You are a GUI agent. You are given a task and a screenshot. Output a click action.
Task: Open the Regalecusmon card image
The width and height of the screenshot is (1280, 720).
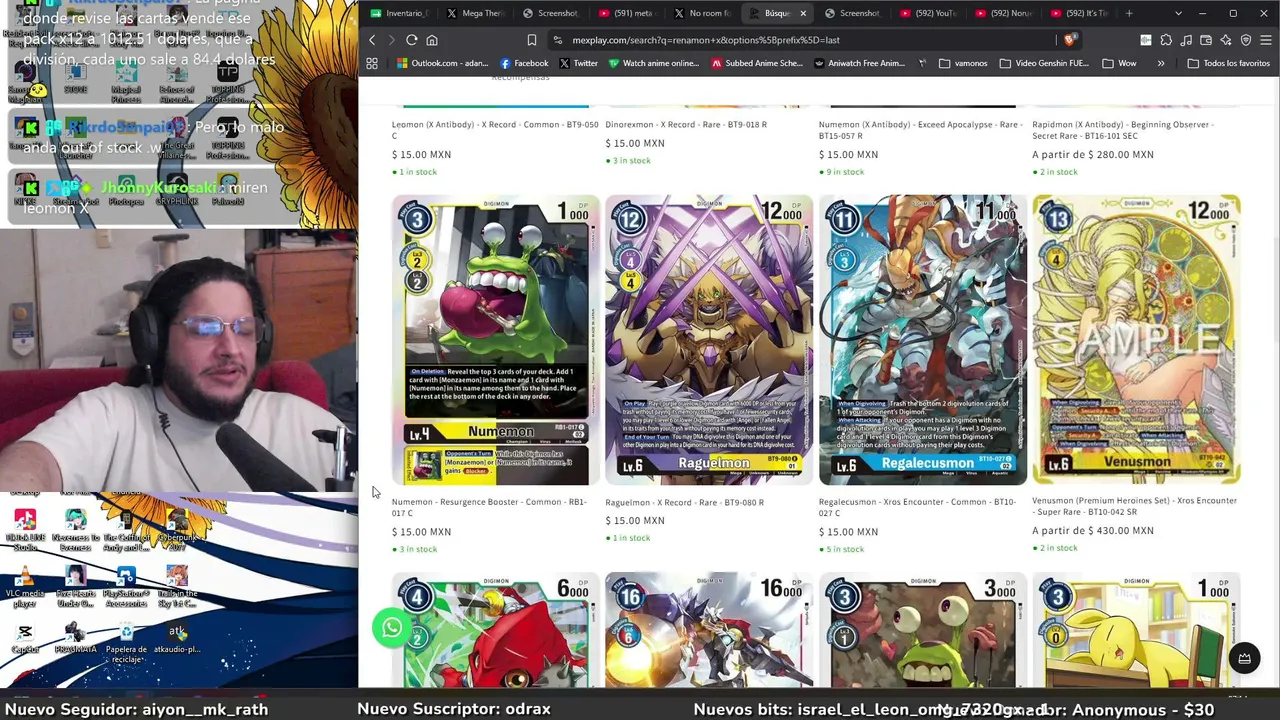point(923,340)
